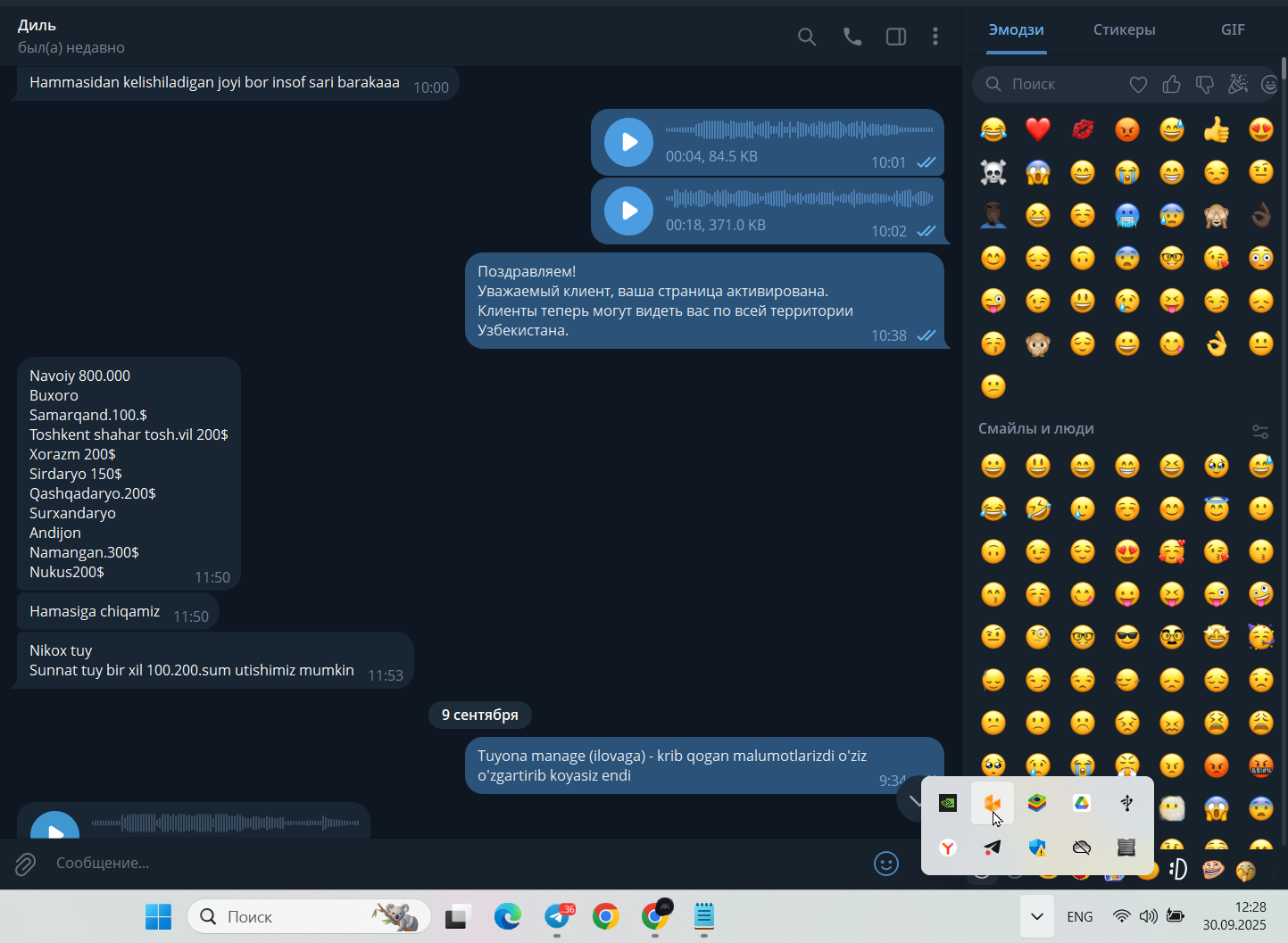This screenshot has width=1288, height=943.
Task: Filter emoji by thumbs-down outline category
Action: point(1205,85)
